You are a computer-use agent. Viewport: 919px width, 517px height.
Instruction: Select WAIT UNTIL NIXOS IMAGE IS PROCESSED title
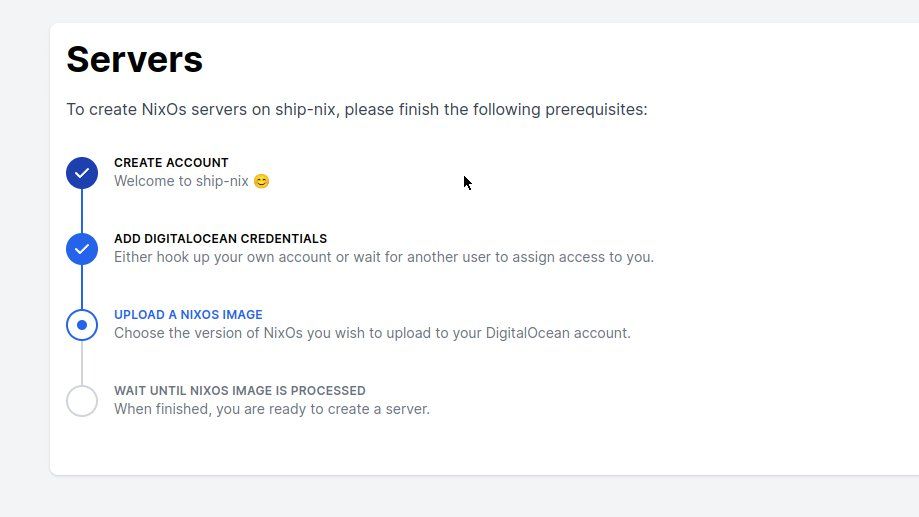239,391
